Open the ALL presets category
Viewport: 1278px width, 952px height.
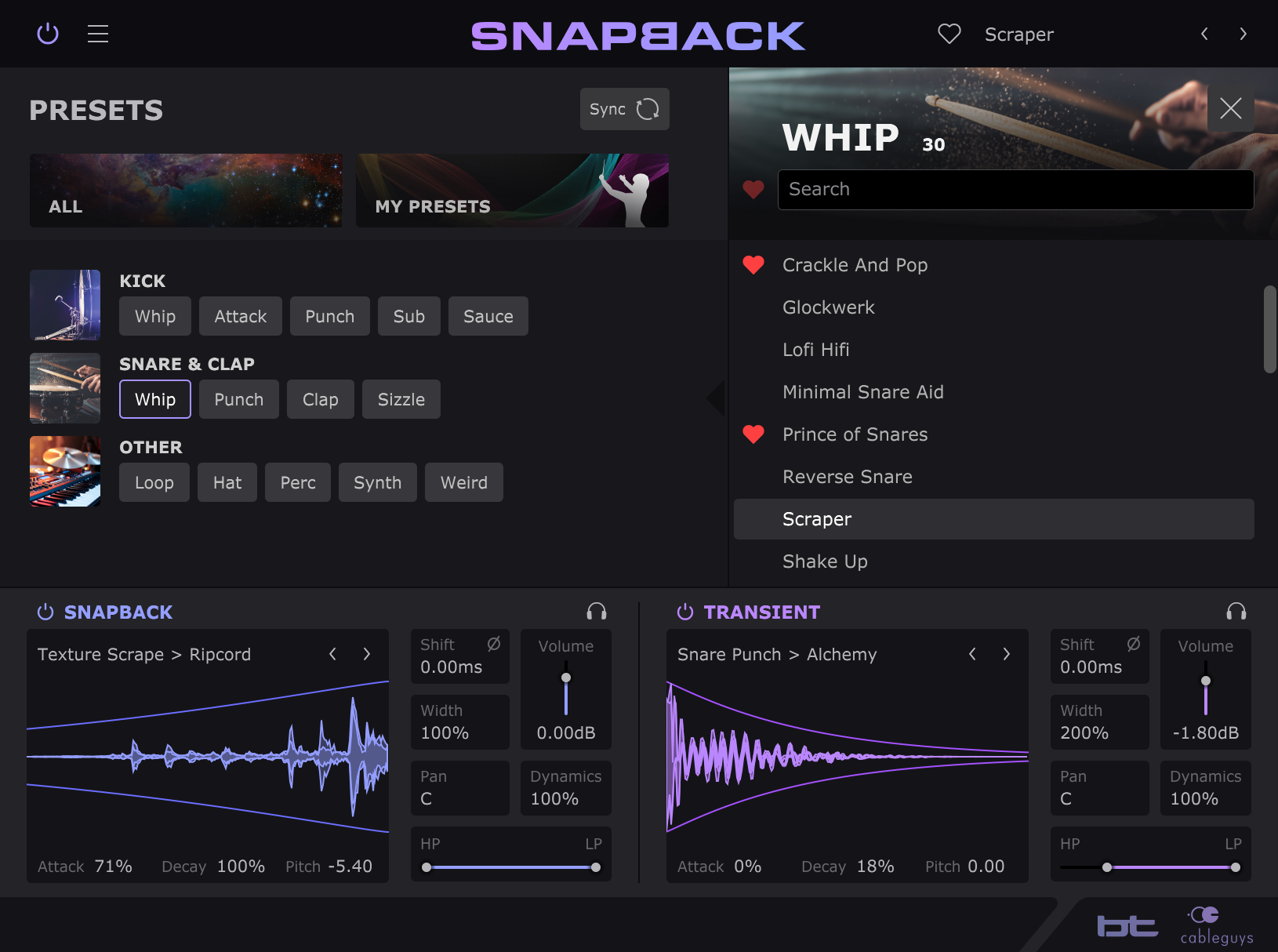186,191
